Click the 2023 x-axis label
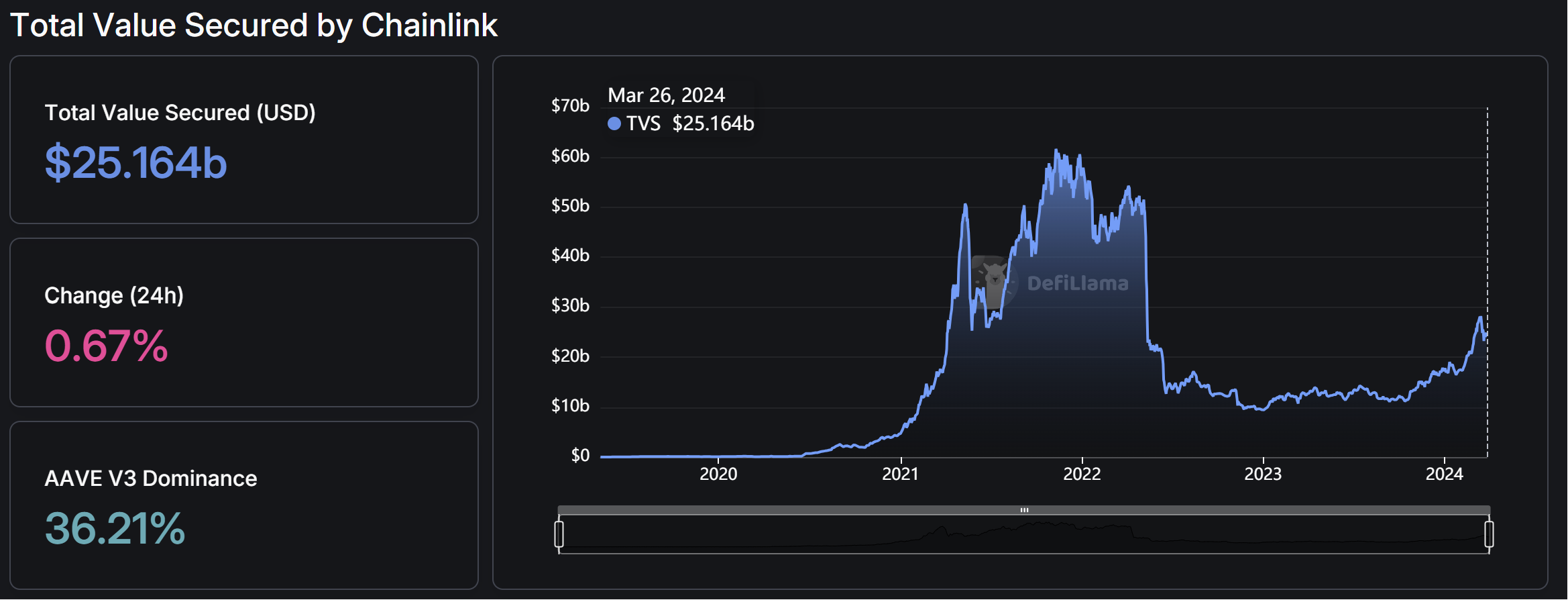The width and height of the screenshot is (1568, 600). pos(1263,474)
